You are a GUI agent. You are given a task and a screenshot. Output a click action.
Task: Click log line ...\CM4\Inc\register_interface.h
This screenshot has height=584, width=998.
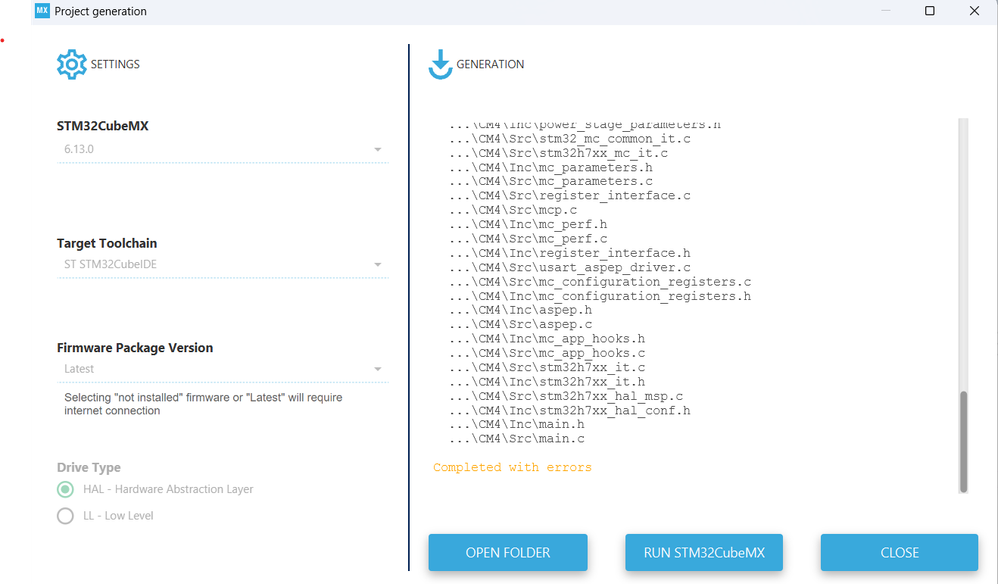[x=570, y=253]
